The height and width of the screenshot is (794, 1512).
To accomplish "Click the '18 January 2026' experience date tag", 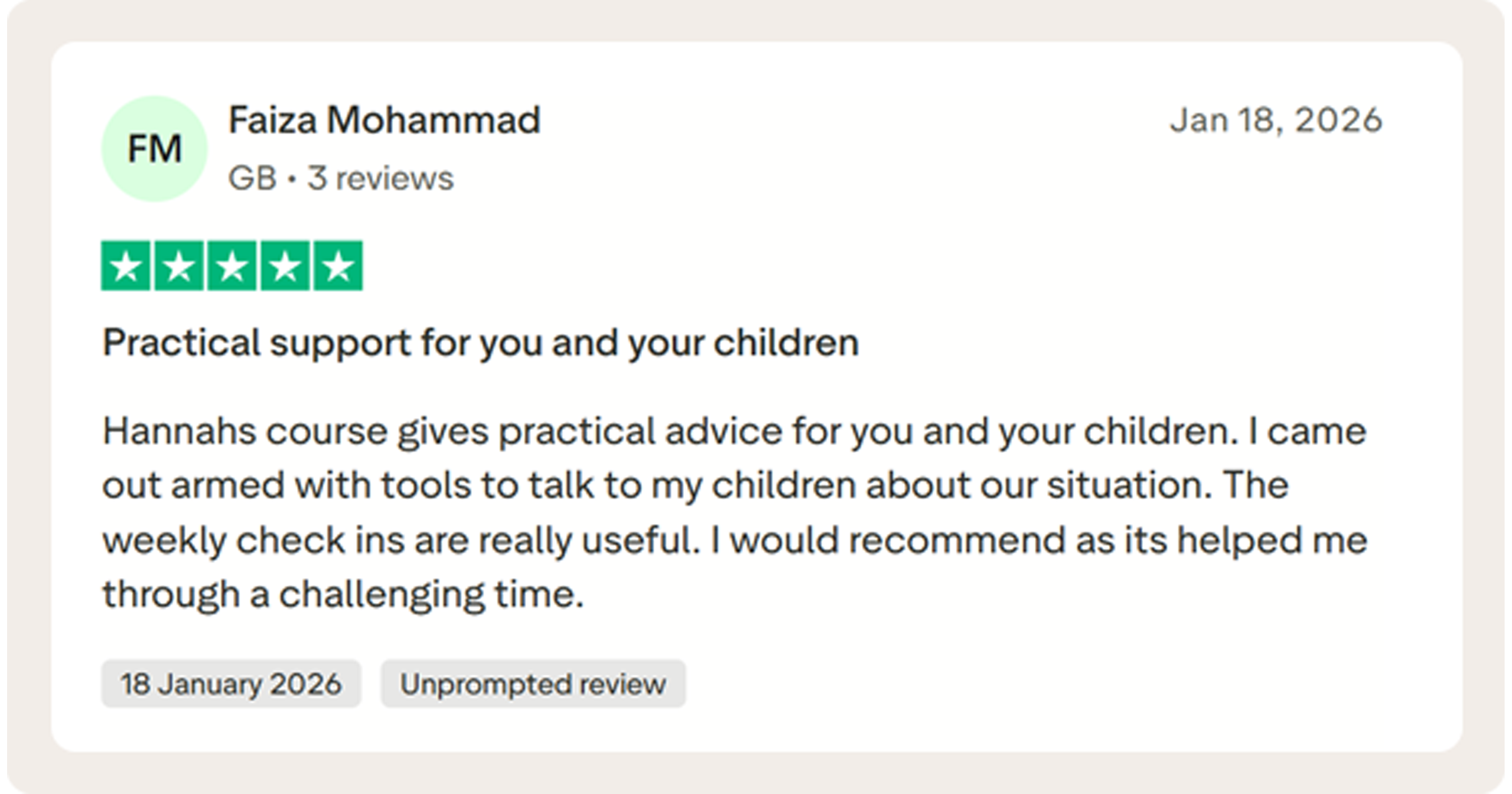I will coord(231,684).
